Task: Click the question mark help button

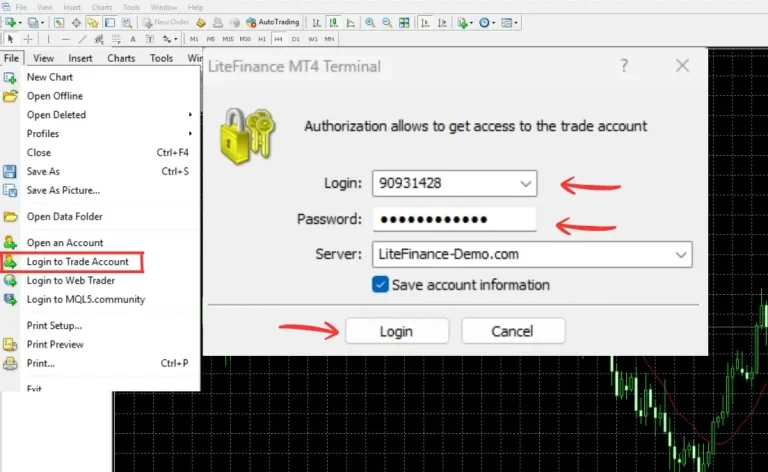Action: pyautogui.click(x=624, y=66)
